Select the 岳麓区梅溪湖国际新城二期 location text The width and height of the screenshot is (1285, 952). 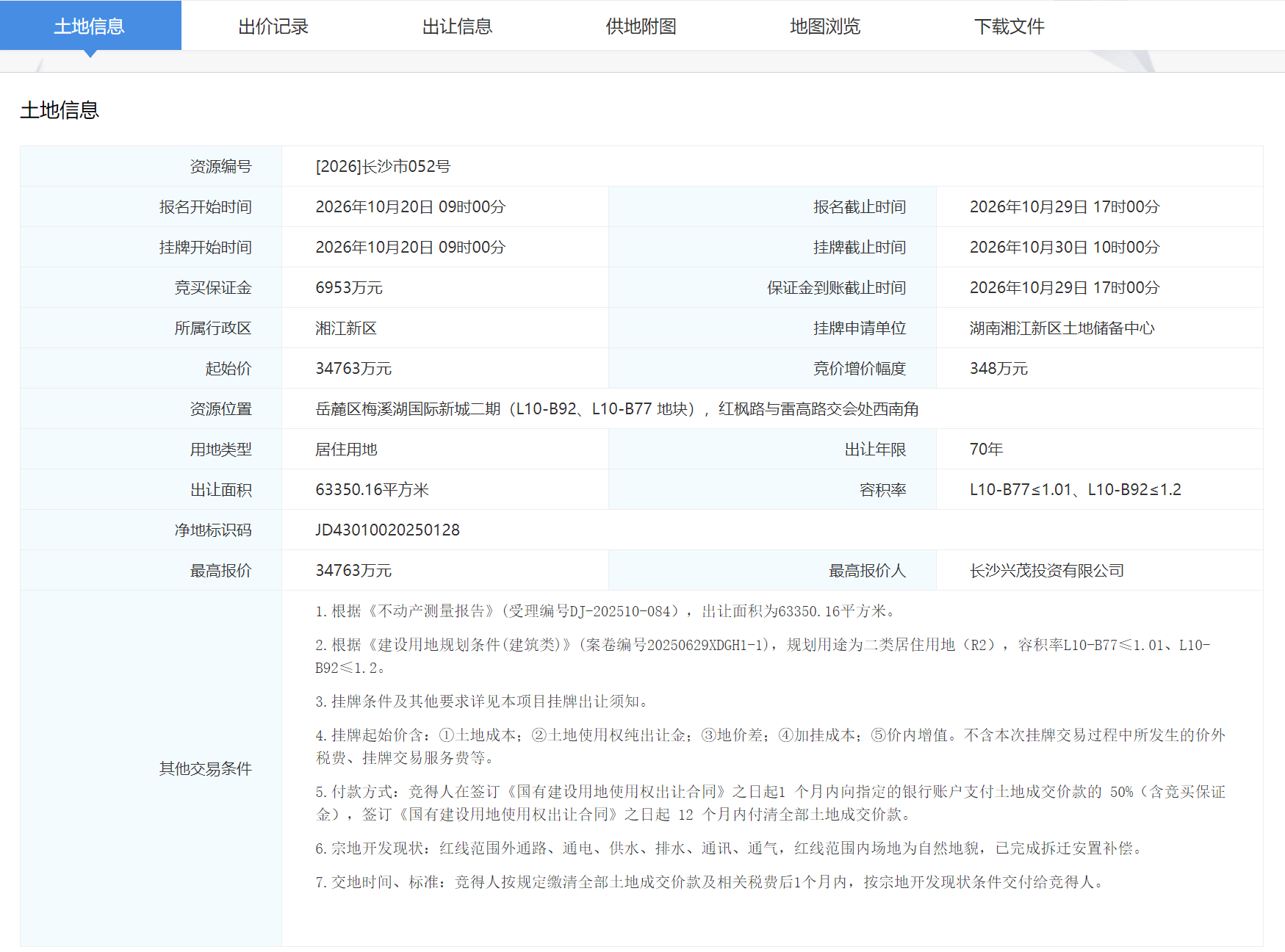(617, 409)
